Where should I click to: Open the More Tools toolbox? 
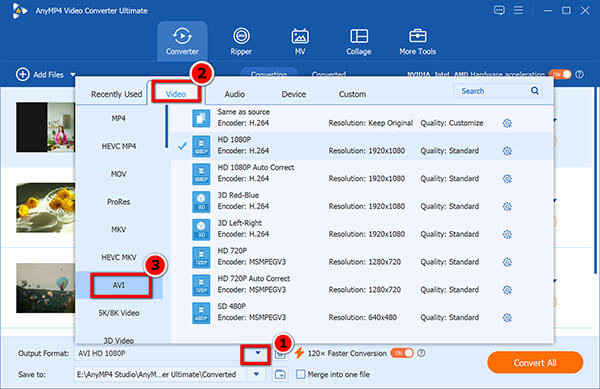pyautogui.click(x=417, y=41)
